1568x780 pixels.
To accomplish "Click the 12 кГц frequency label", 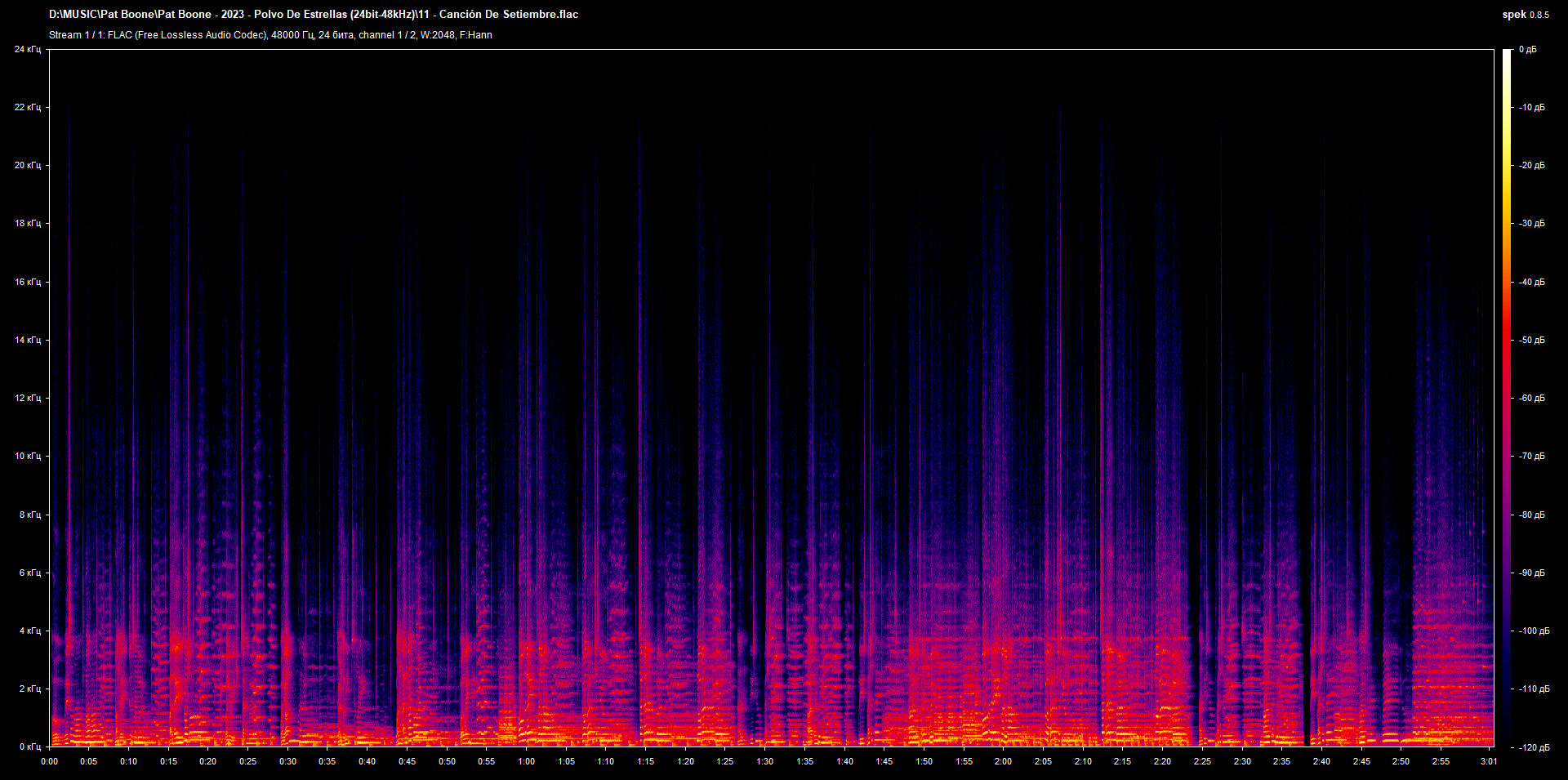I will 28,399.
